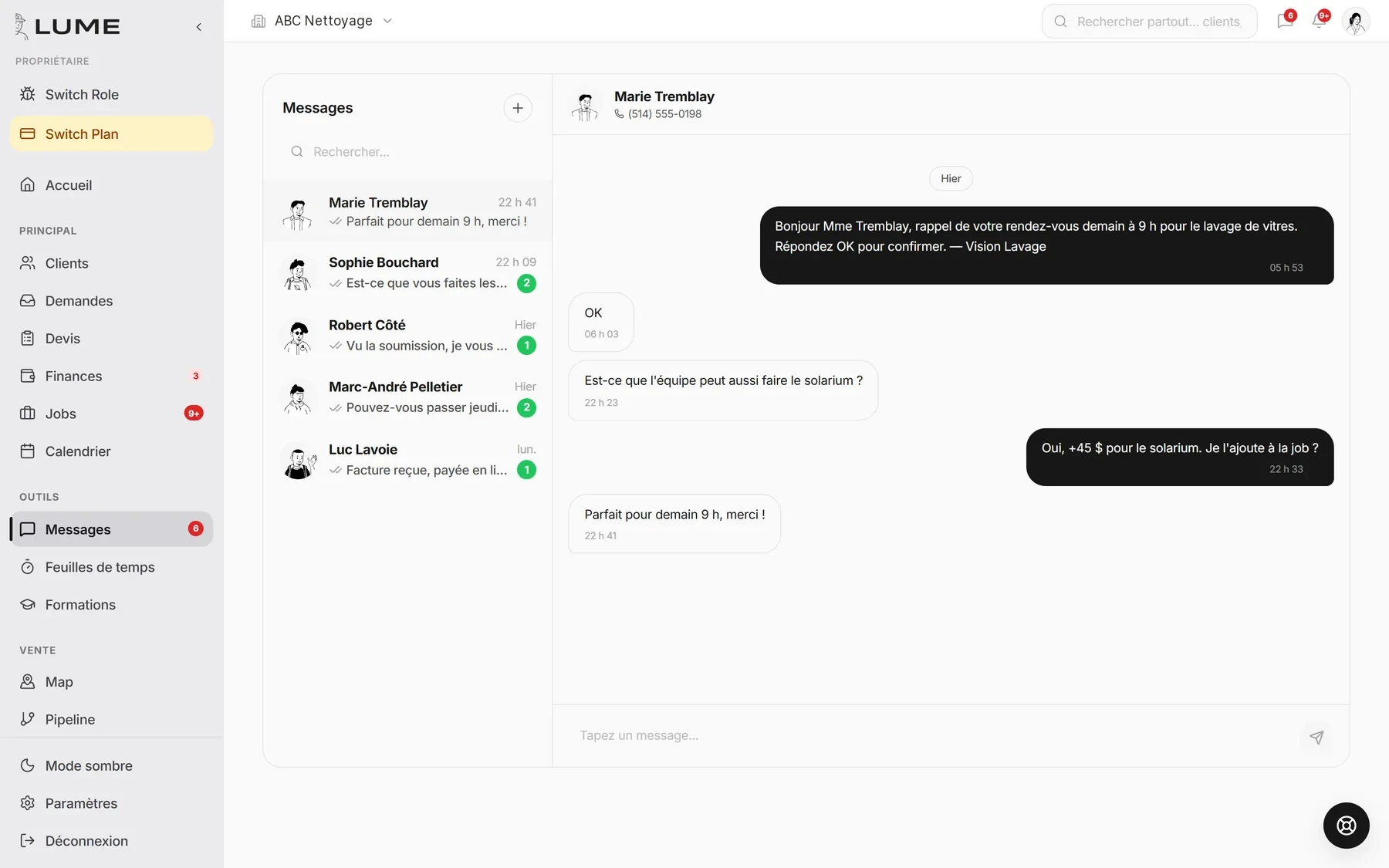Open Sophie Bouchard conversation

tap(407, 273)
